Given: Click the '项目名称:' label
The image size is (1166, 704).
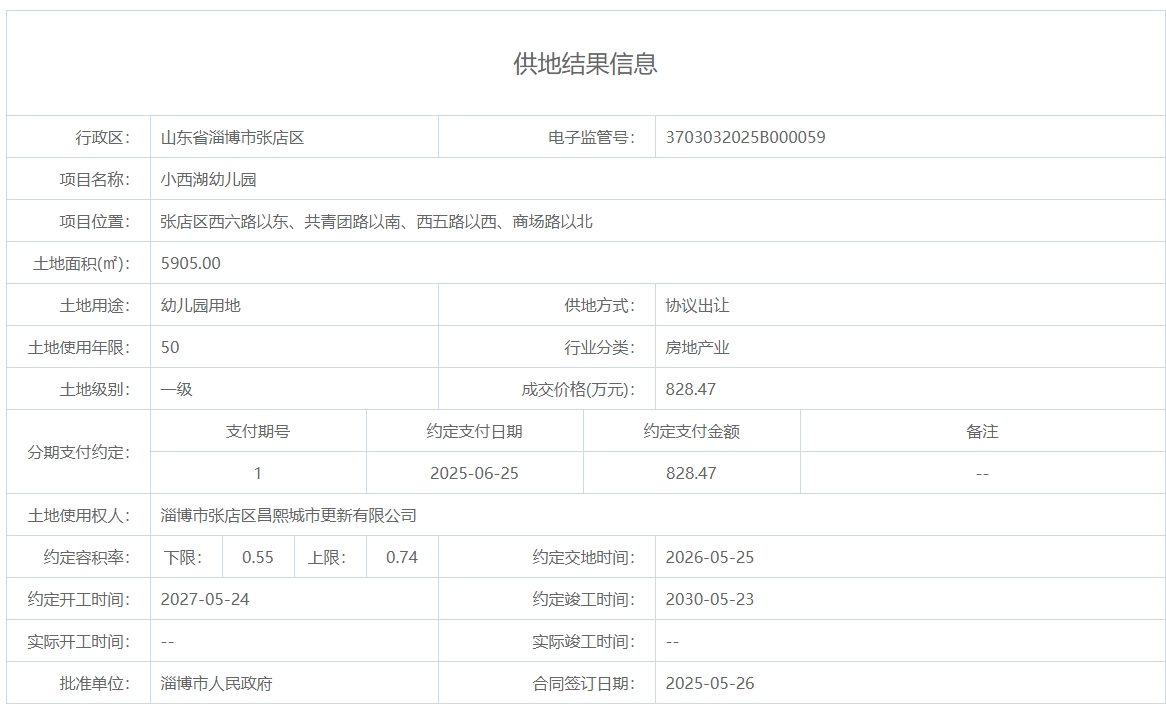Looking at the screenshot, I should click(94, 179).
